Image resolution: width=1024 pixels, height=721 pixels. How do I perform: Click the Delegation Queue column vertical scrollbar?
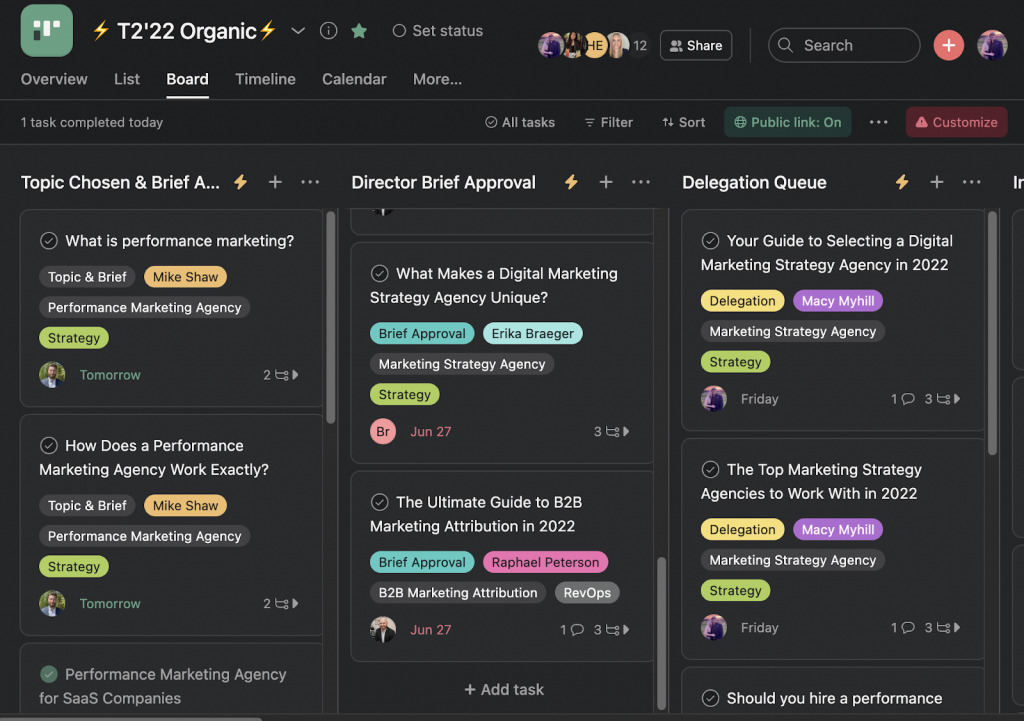coord(992,332)
